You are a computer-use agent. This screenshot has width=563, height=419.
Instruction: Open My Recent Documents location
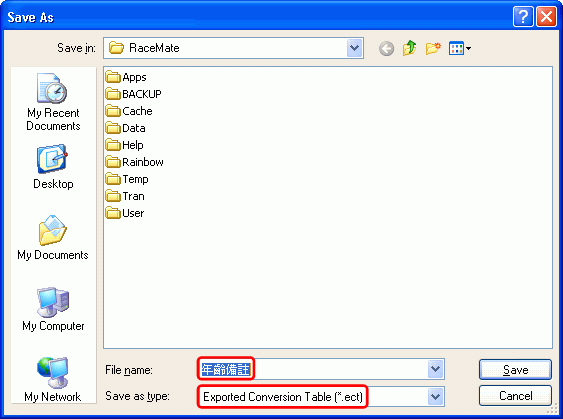[x=53, y=102]
